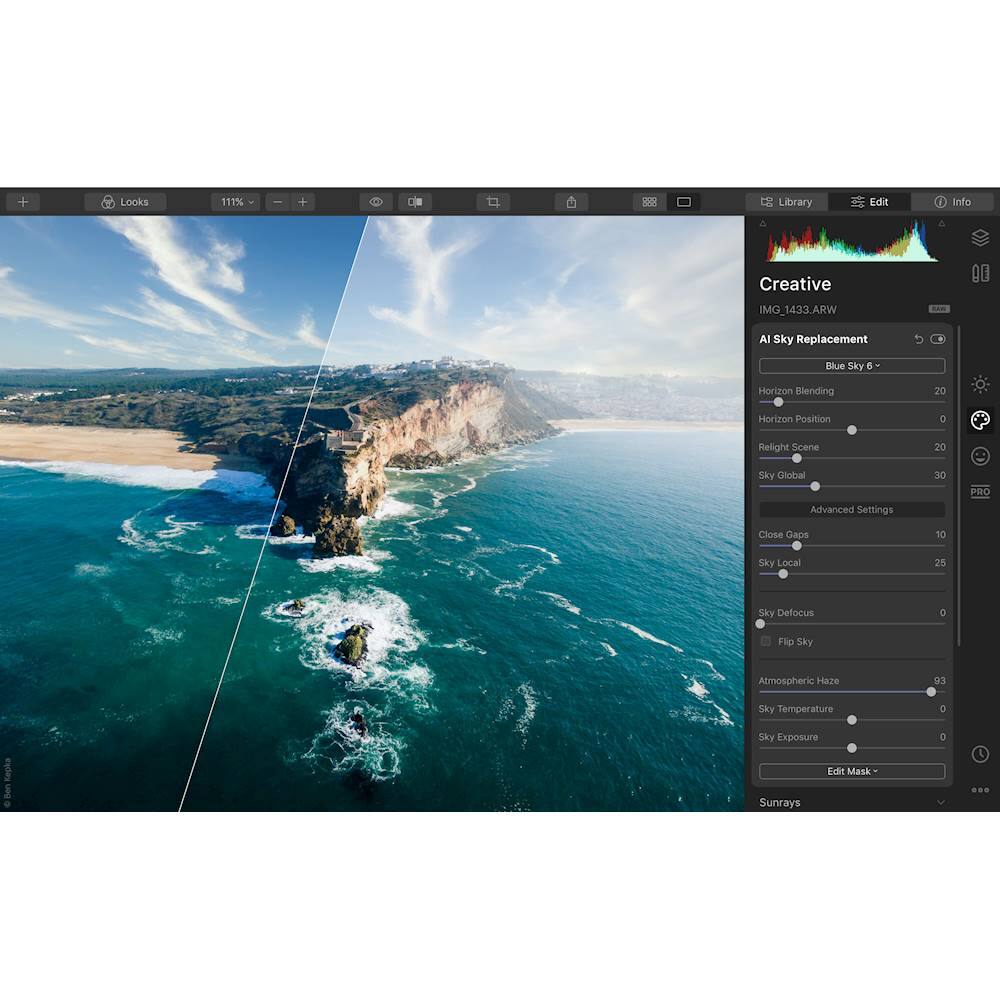Toggle the before/after split compare view

(415, 202)
